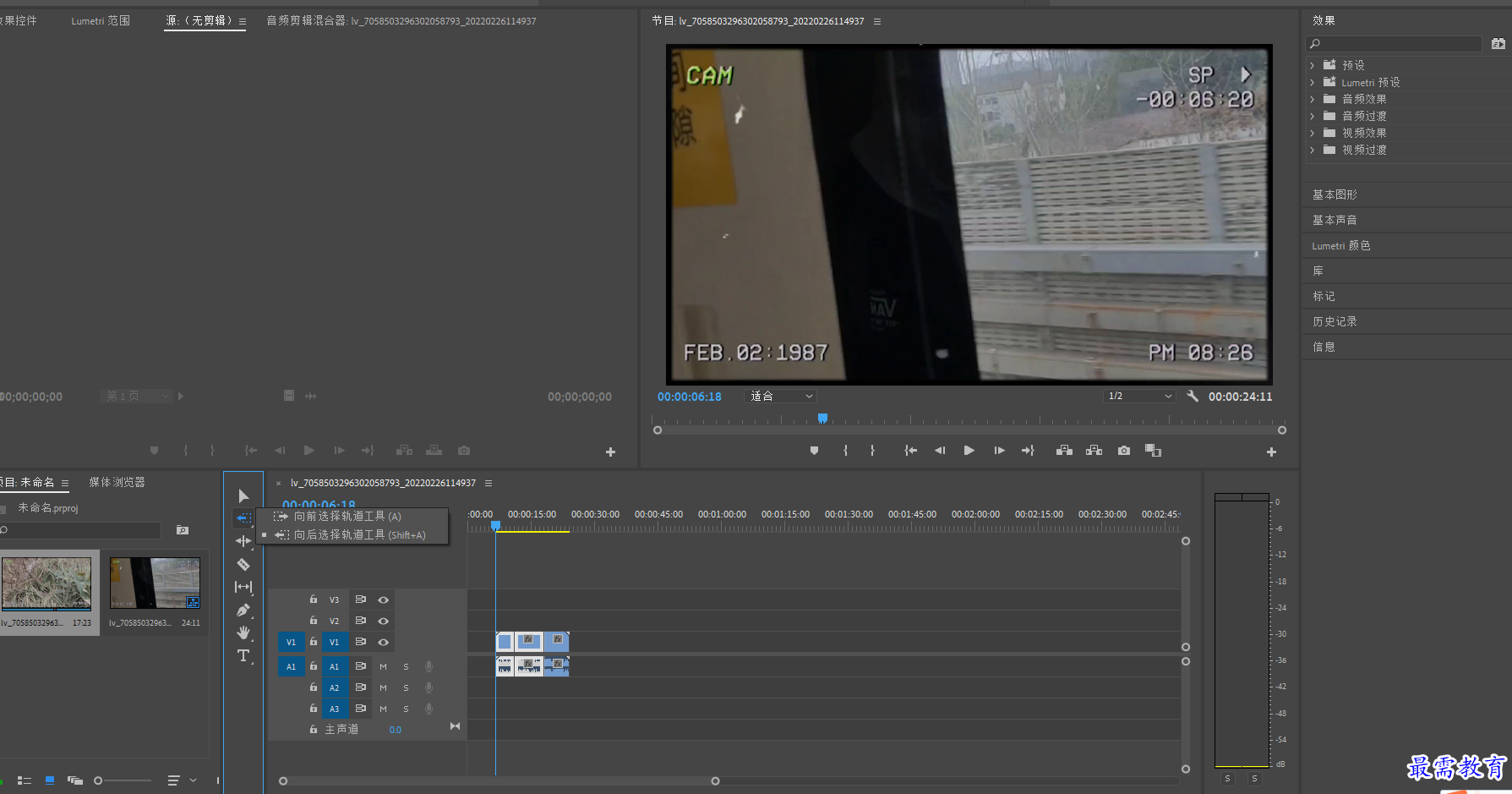
Task: Toggle V1 source patching button
Action: [x=291, y=642]
